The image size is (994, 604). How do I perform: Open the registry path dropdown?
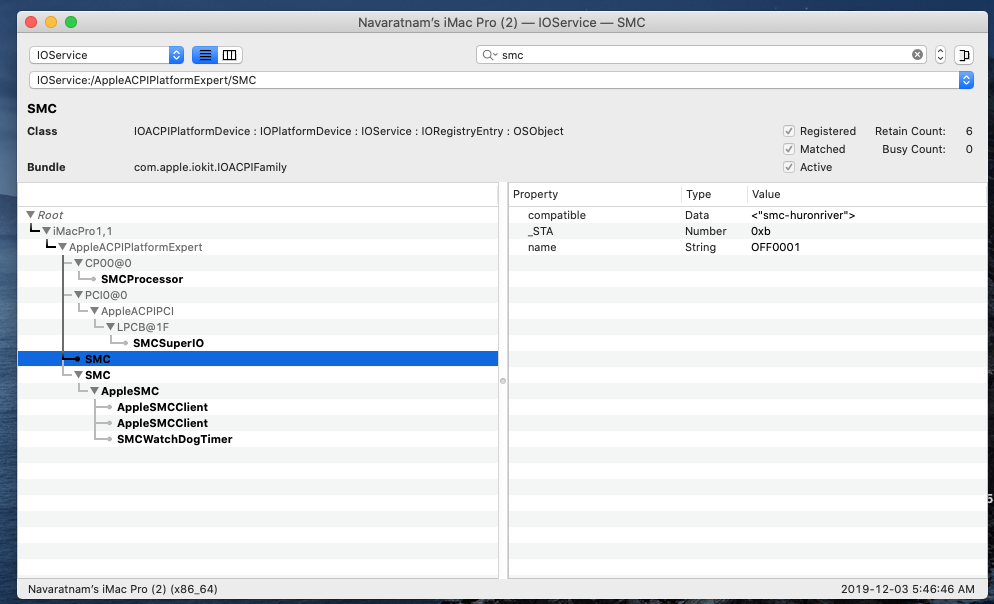pos(966,80)
